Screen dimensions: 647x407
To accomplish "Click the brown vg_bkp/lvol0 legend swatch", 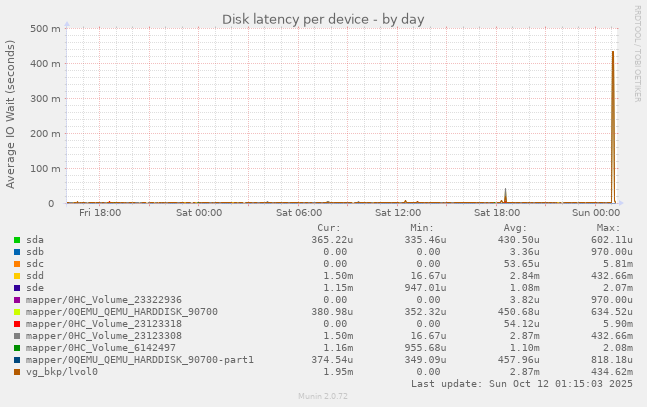I will pyautogui.click(x=17, y=372).
